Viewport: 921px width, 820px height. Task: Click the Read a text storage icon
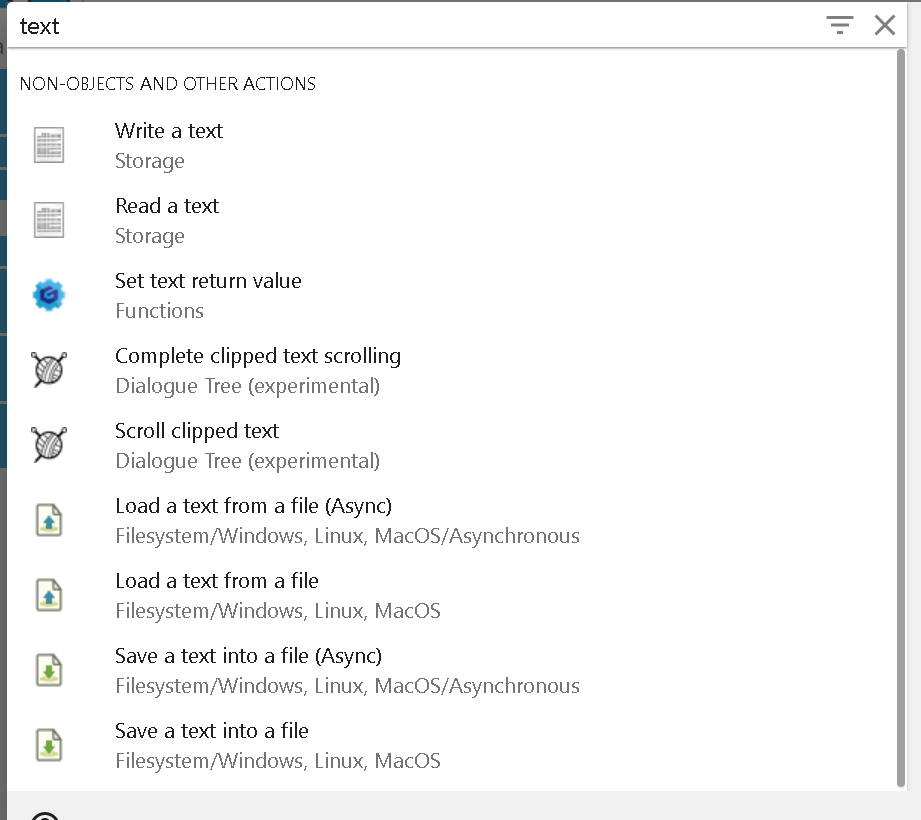(49, 220)
